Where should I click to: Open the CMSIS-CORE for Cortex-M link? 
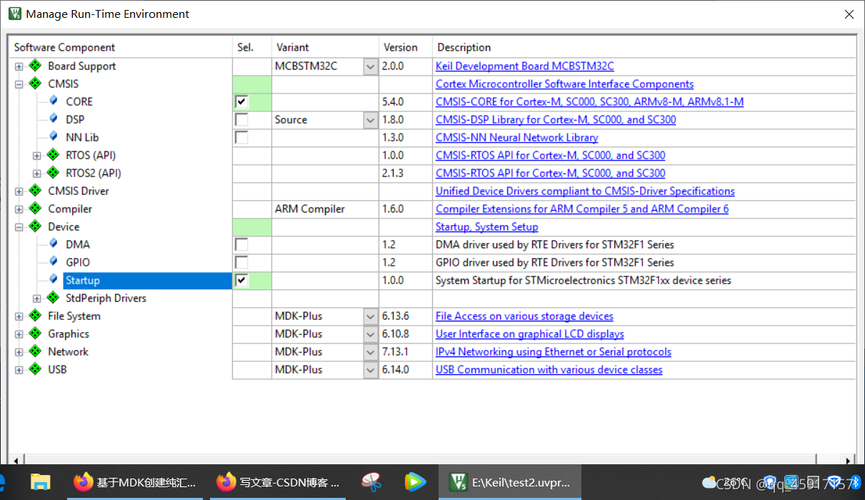[589, 102]
